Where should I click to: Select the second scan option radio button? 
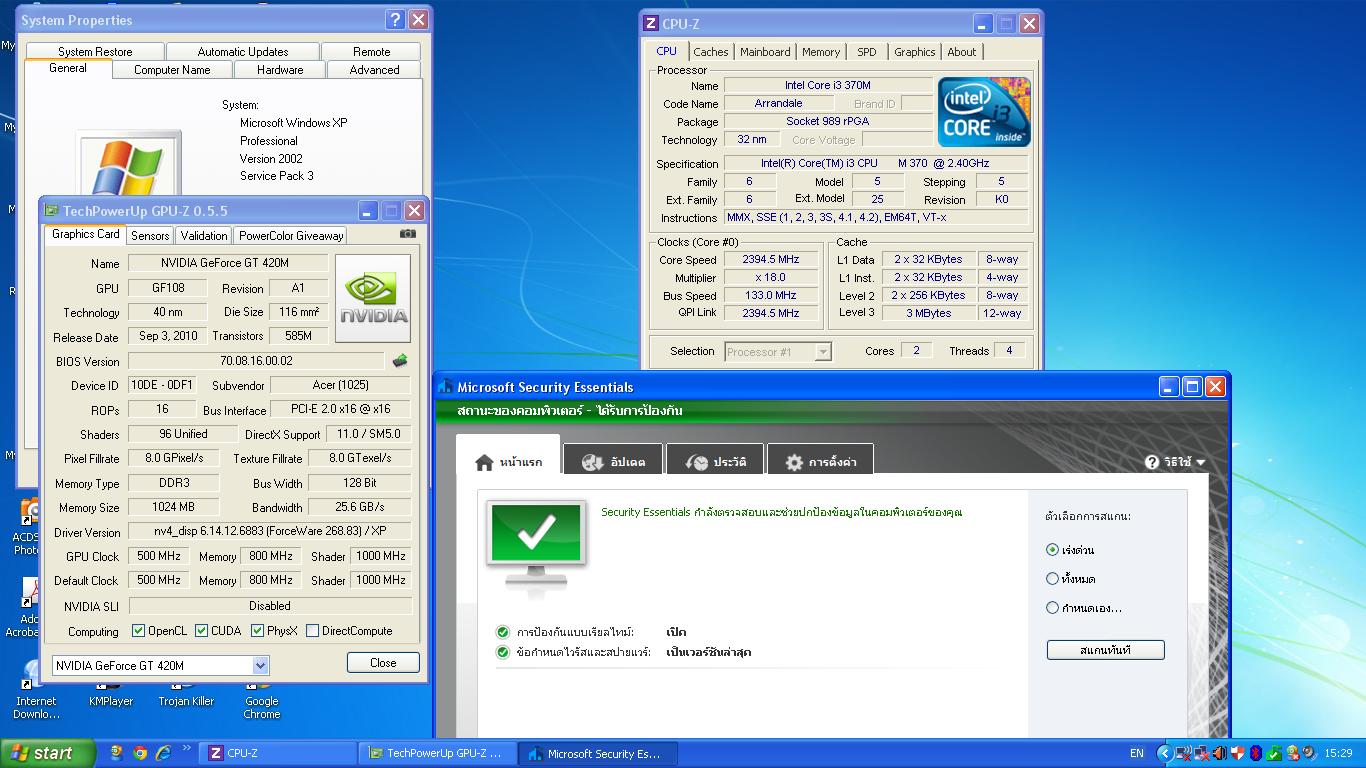click(1052, 579)
